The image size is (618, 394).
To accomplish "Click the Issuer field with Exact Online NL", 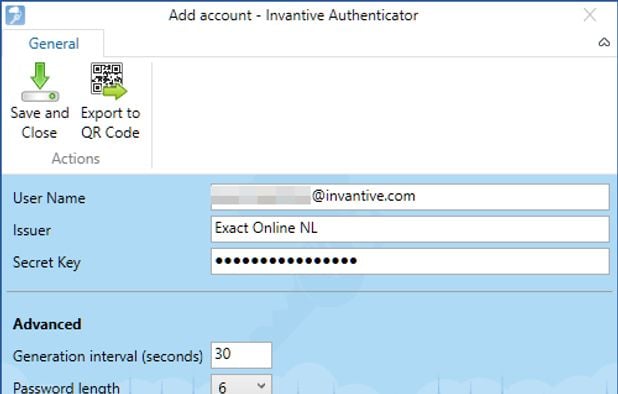I will (410, 229).
